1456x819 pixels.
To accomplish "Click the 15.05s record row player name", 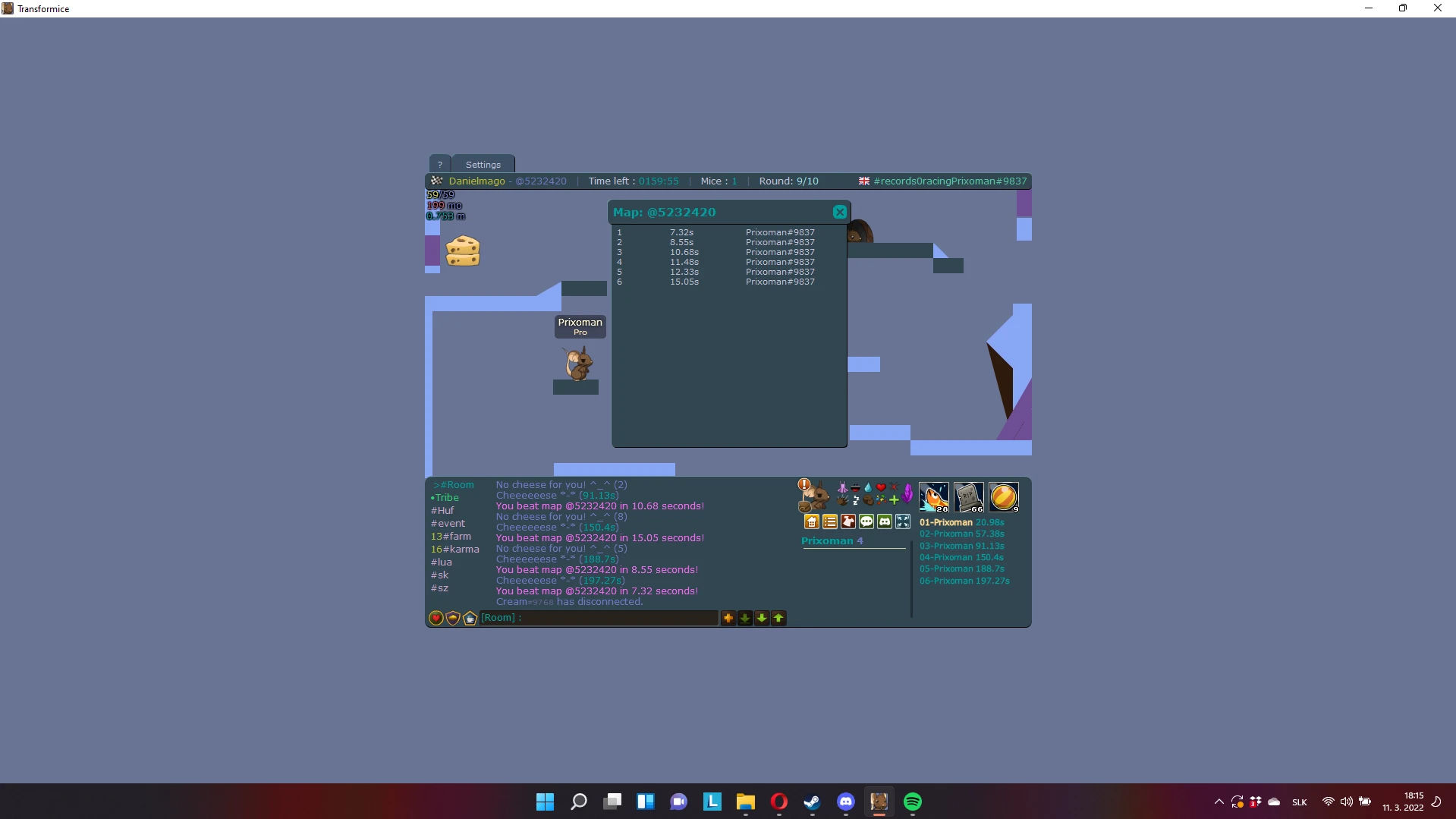I will 780,282.
